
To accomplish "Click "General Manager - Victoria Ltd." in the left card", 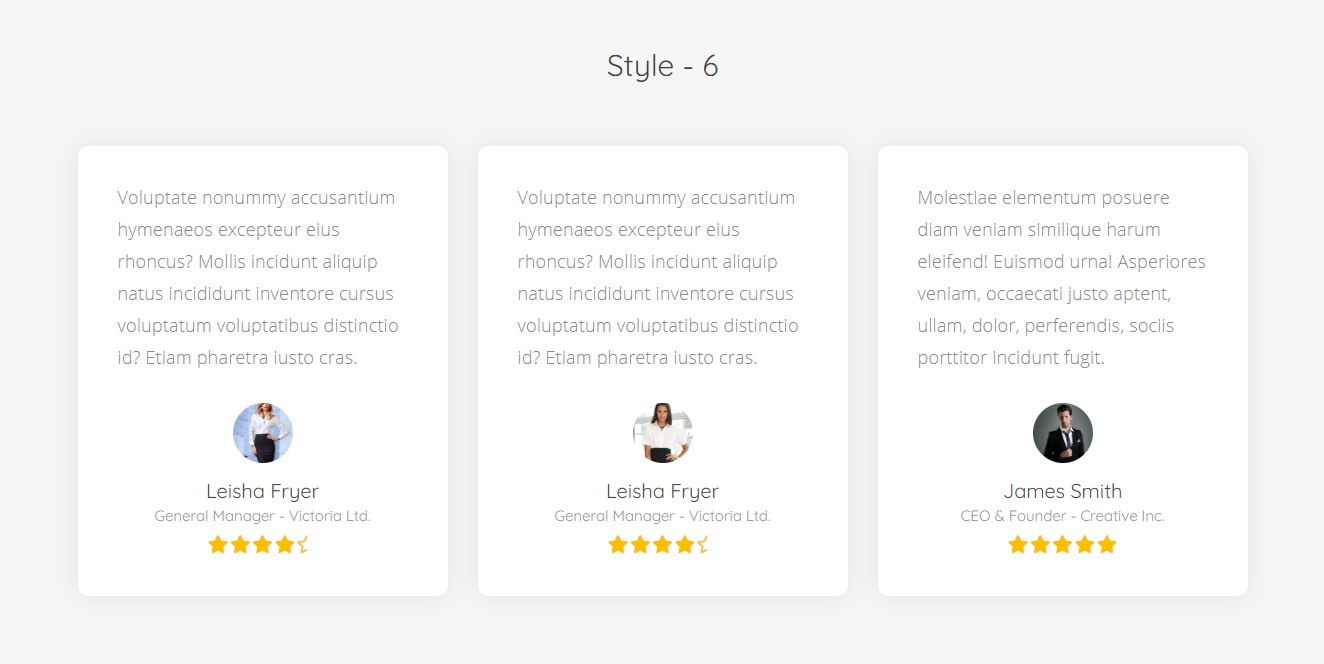I will tap(262, 516).
